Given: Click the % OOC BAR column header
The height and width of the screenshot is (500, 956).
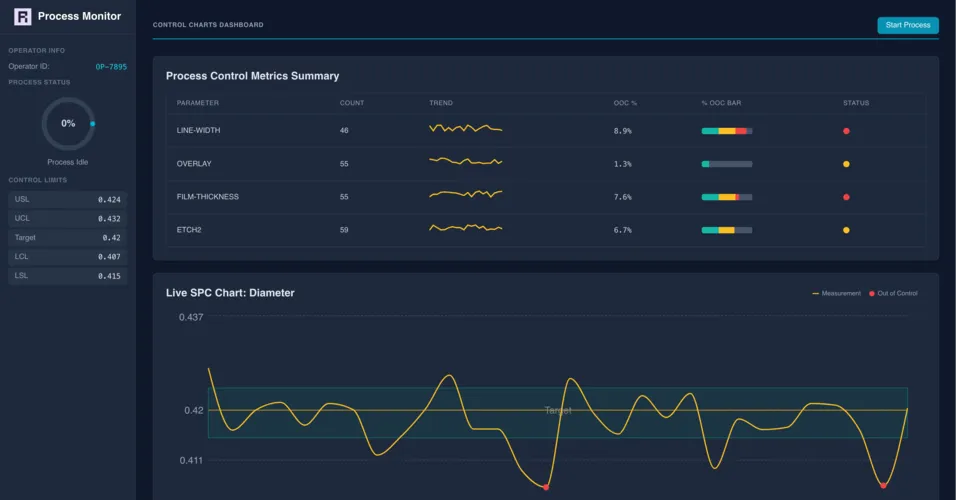Looking at the screenshot, I should pos(721,103).
